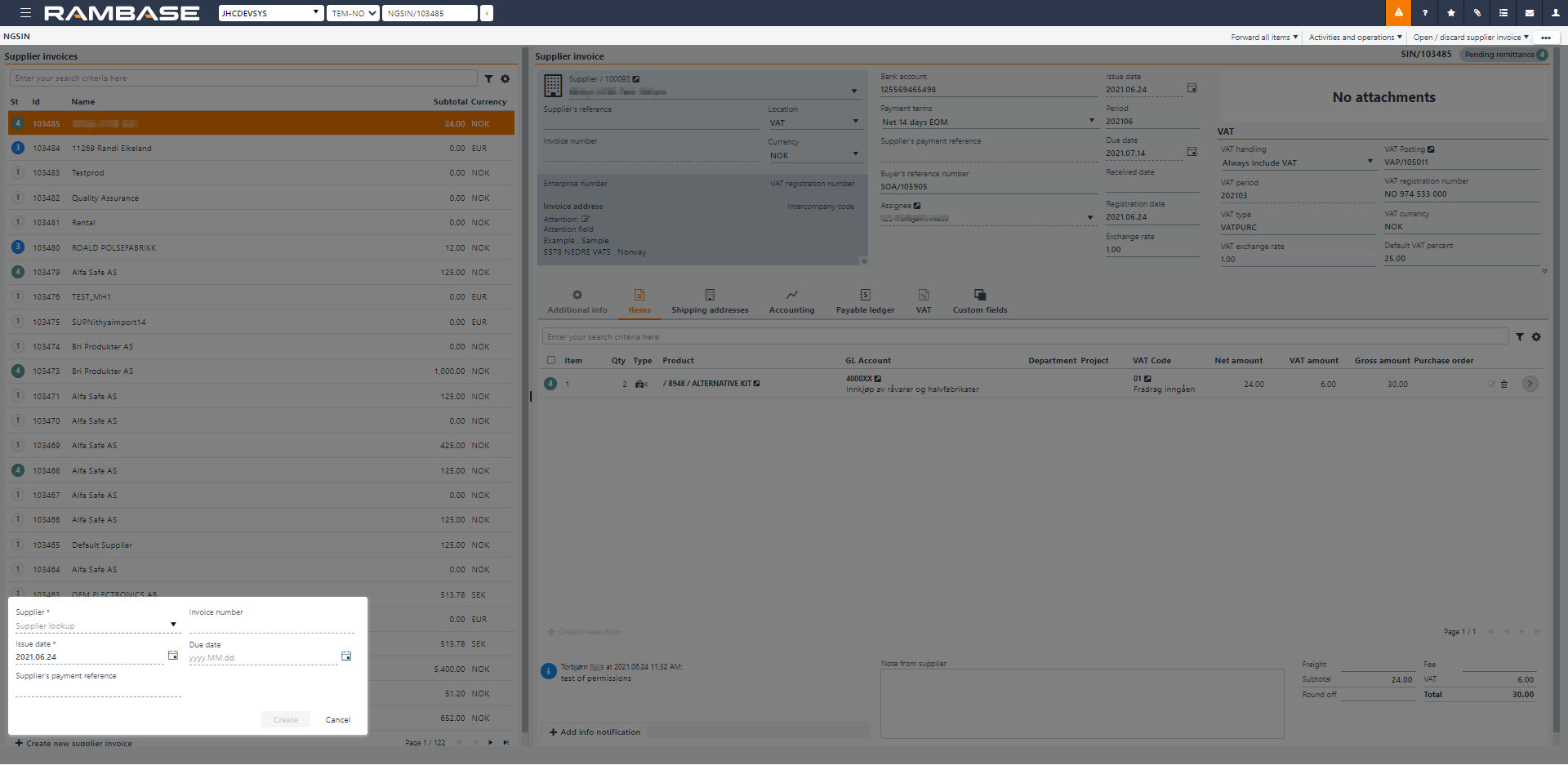Open settings gear for the items table
The image size is (1568, 765).
1536,337
